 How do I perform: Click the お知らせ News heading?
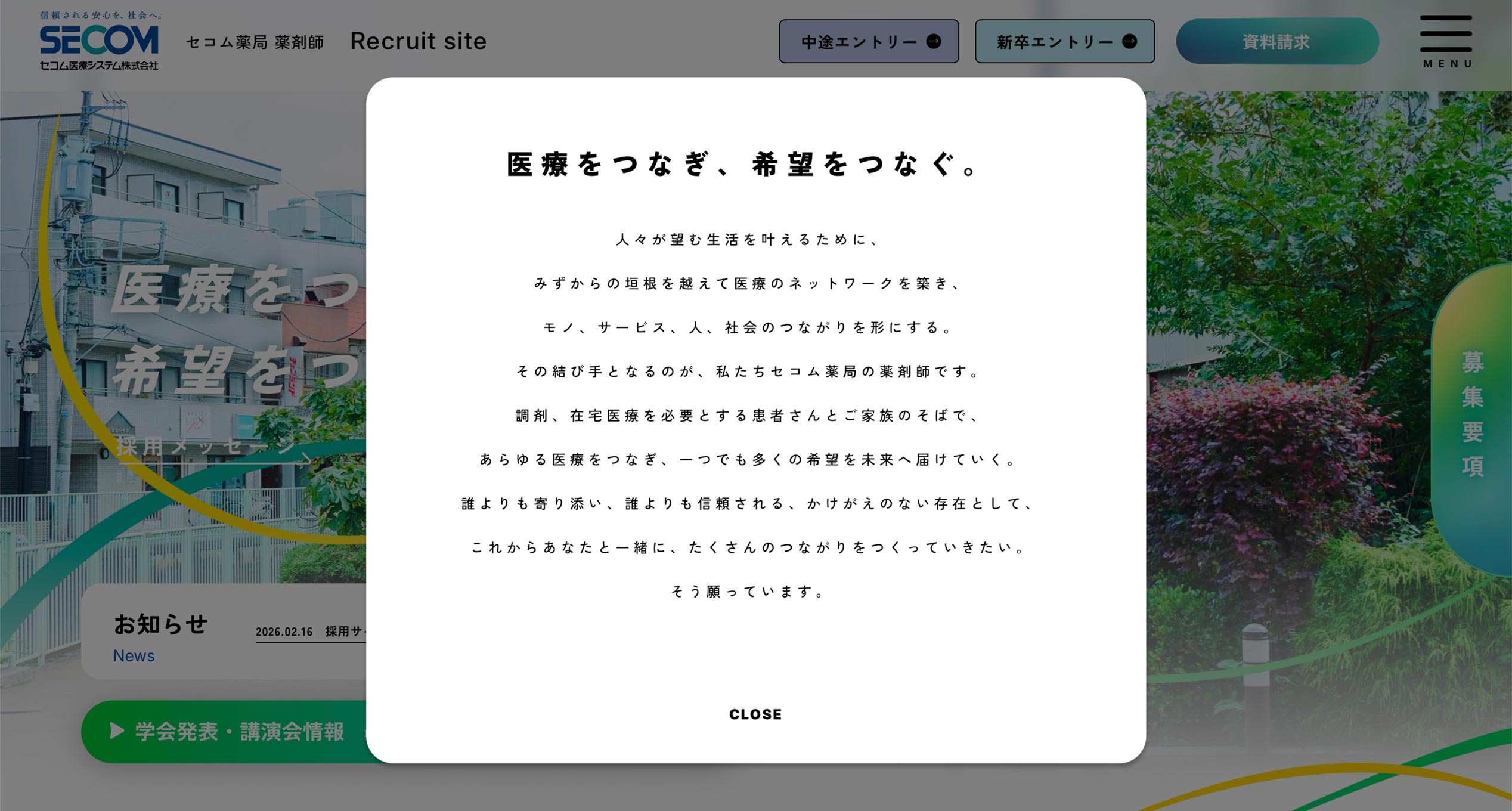[x=160, y=624]
